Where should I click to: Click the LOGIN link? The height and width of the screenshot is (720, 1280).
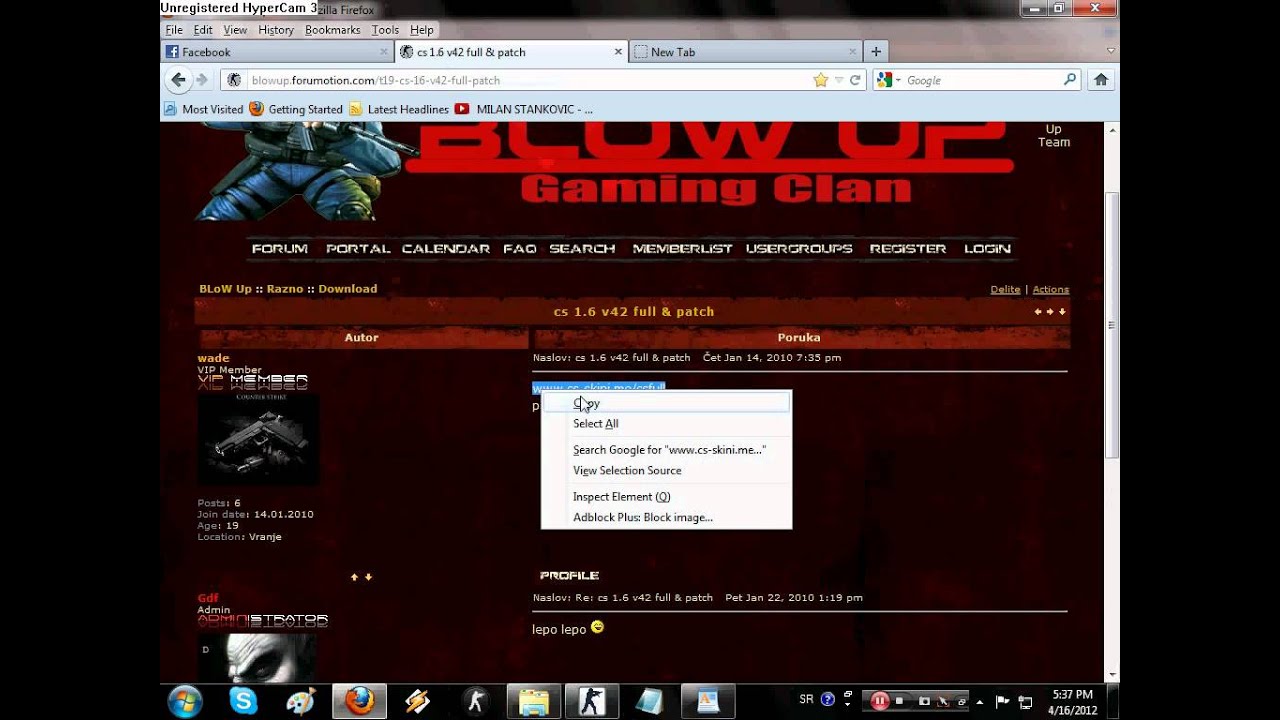click(988, 249)
